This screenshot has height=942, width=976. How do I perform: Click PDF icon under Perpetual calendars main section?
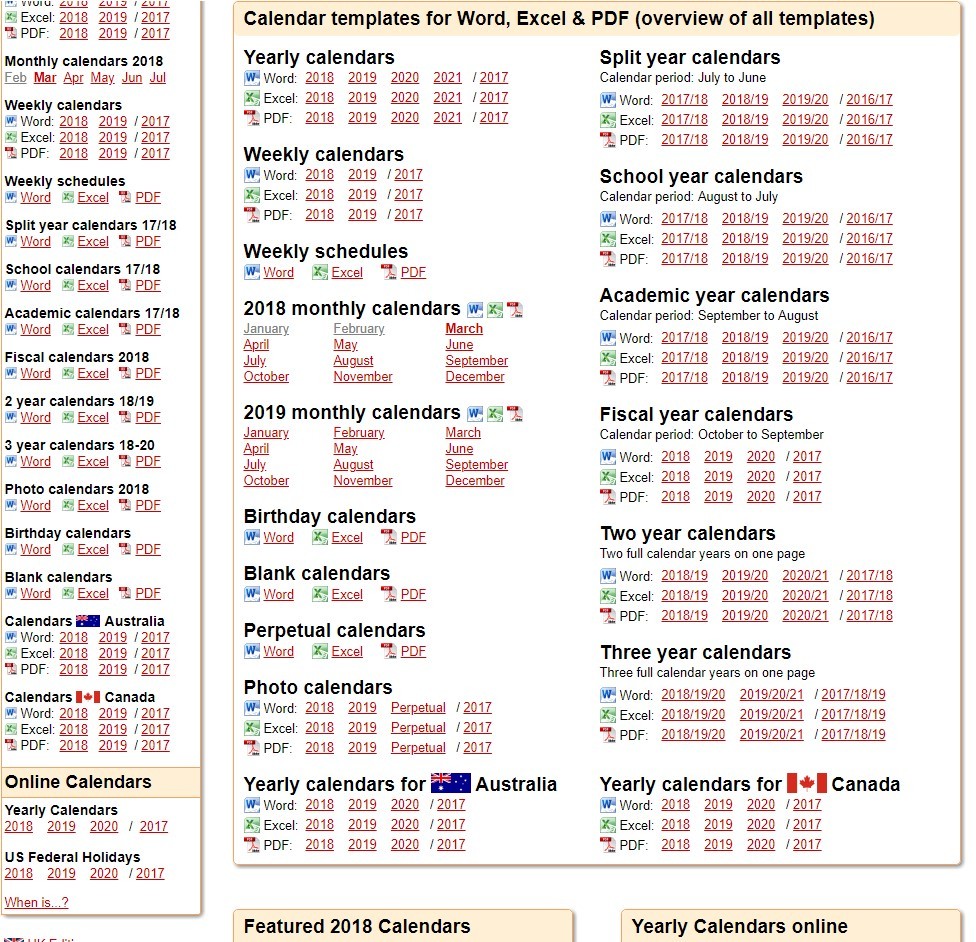388,652
